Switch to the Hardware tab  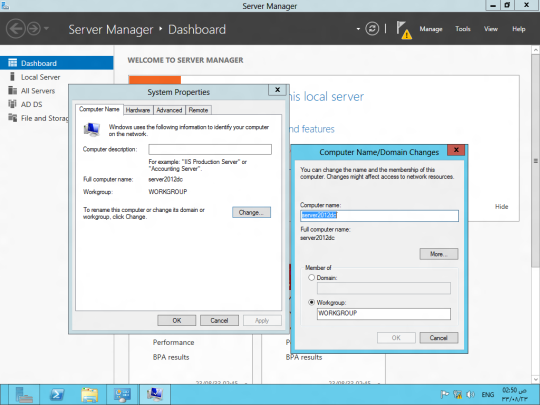pos(138,110)
